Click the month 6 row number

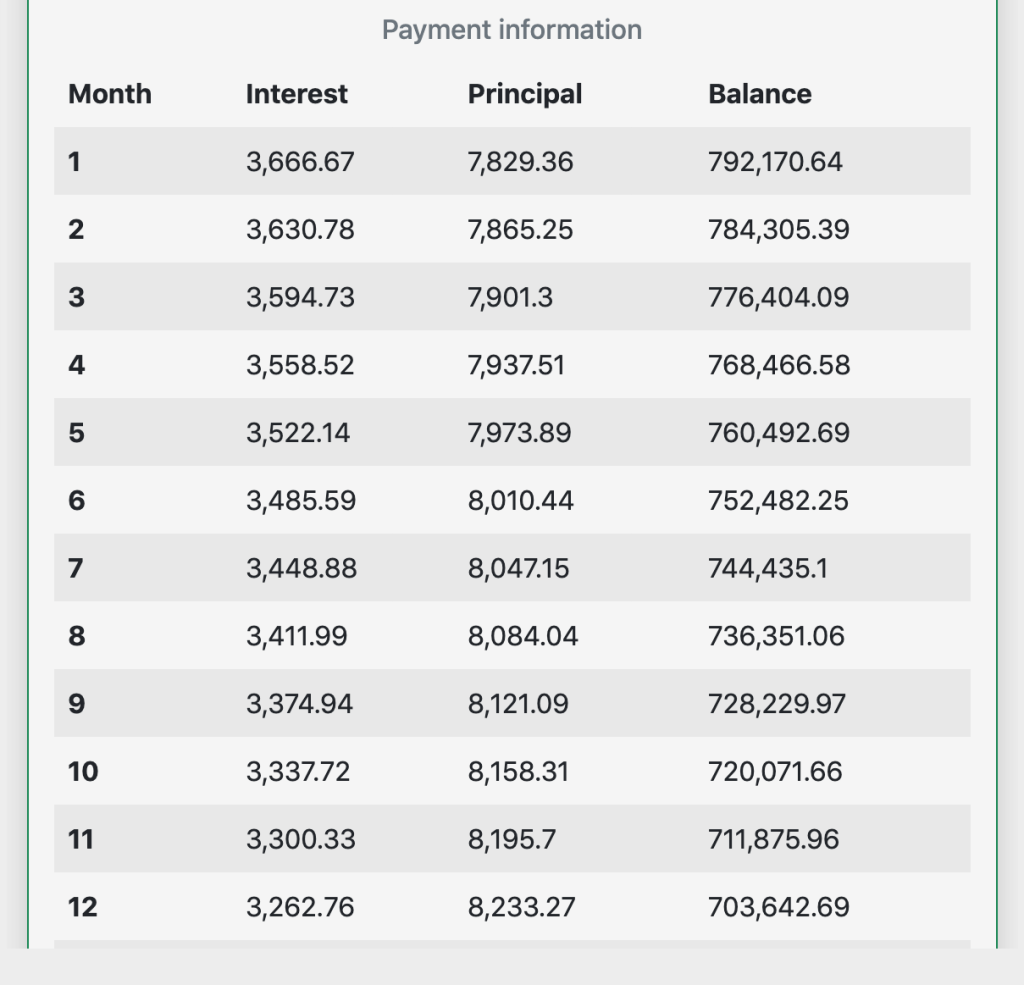coord(77,501)
